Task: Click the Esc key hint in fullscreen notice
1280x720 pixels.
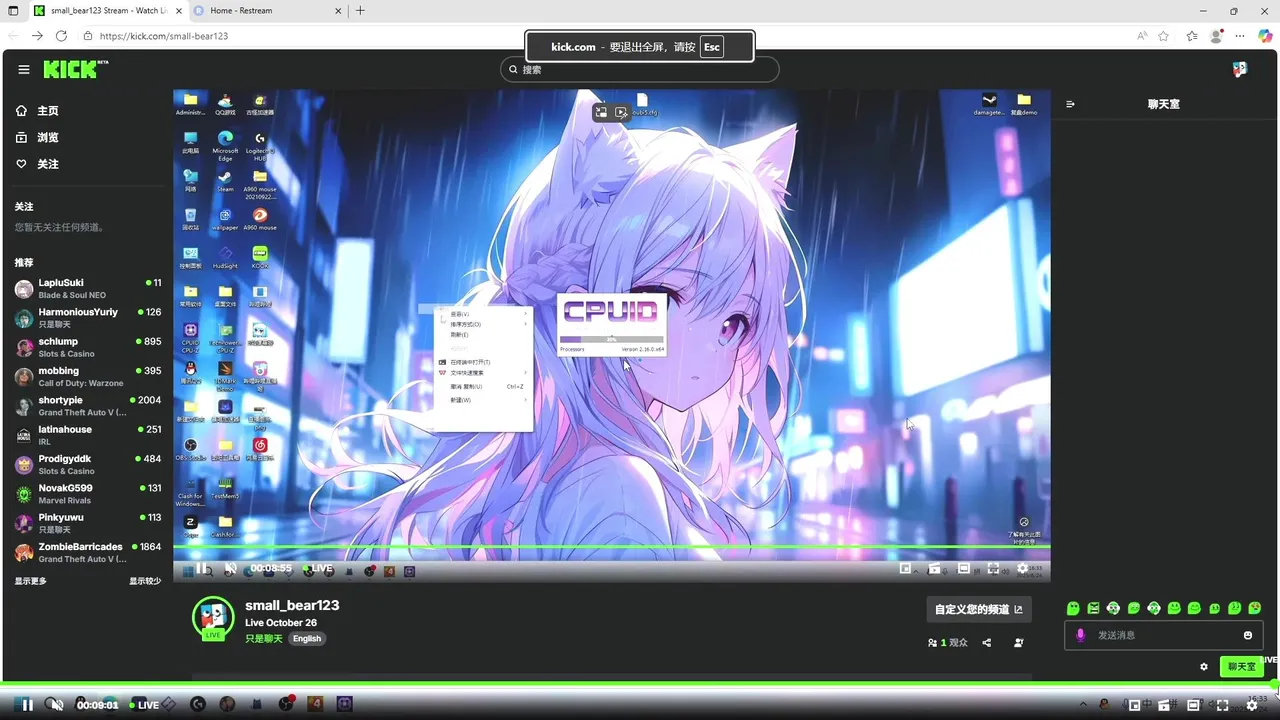Action: (x=711, y=47)
